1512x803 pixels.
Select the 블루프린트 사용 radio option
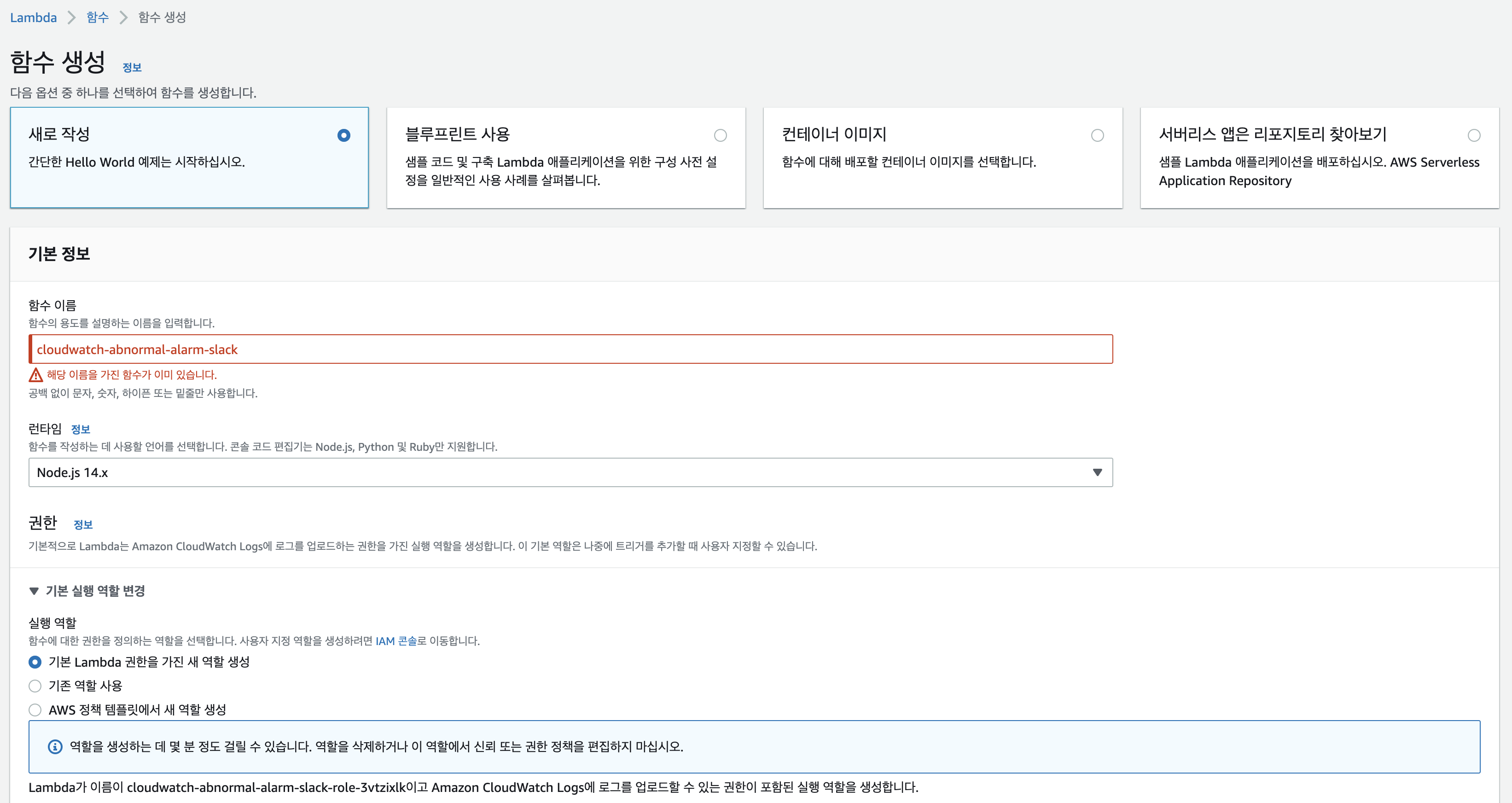coord(720,135)
